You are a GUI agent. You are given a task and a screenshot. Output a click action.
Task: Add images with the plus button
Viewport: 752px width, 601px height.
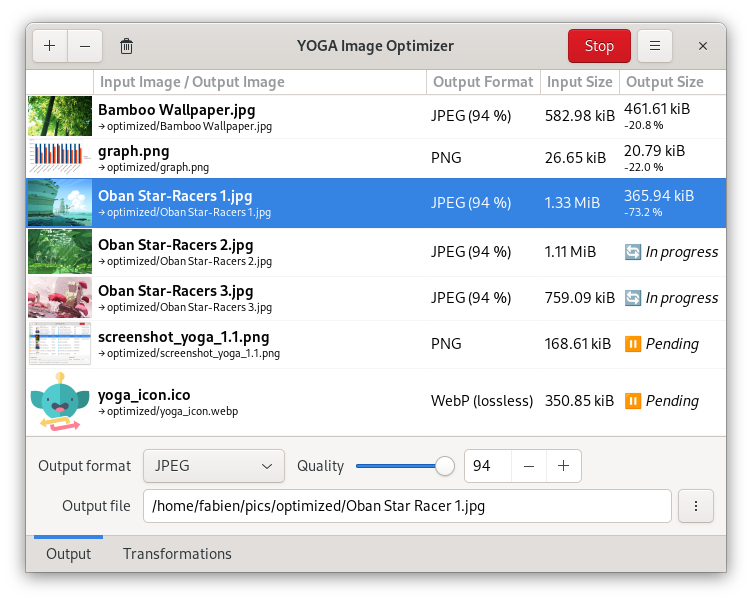coord(50,46)
